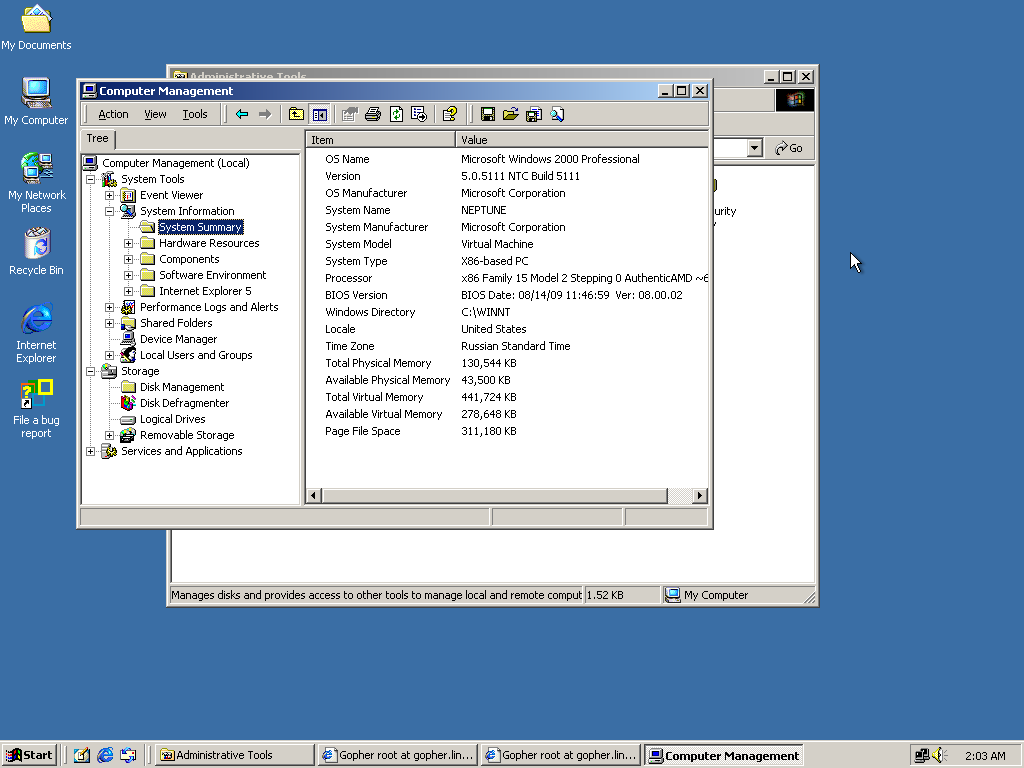Expand Services and Applications
Screen dimensions: 1024x768
pyautogui.click(x=91, y=451)
